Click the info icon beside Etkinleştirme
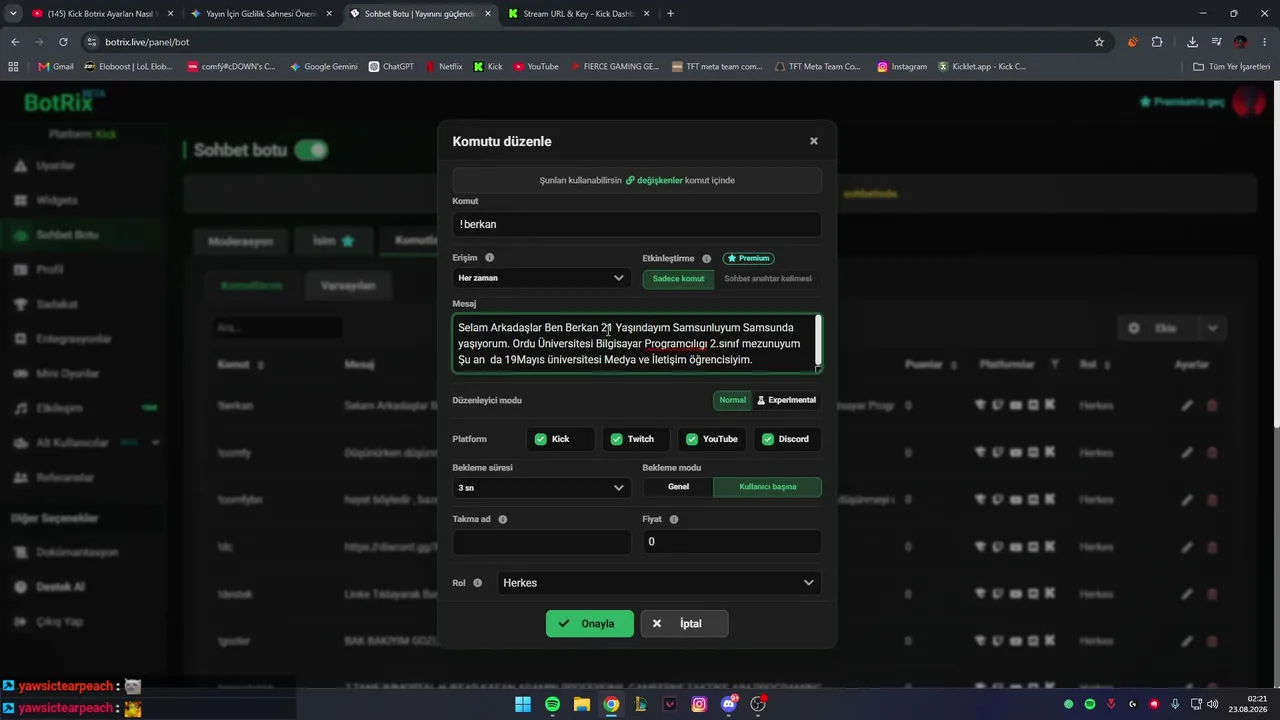This screenshot has width=1280, height=720. click(x=706, y=258)
